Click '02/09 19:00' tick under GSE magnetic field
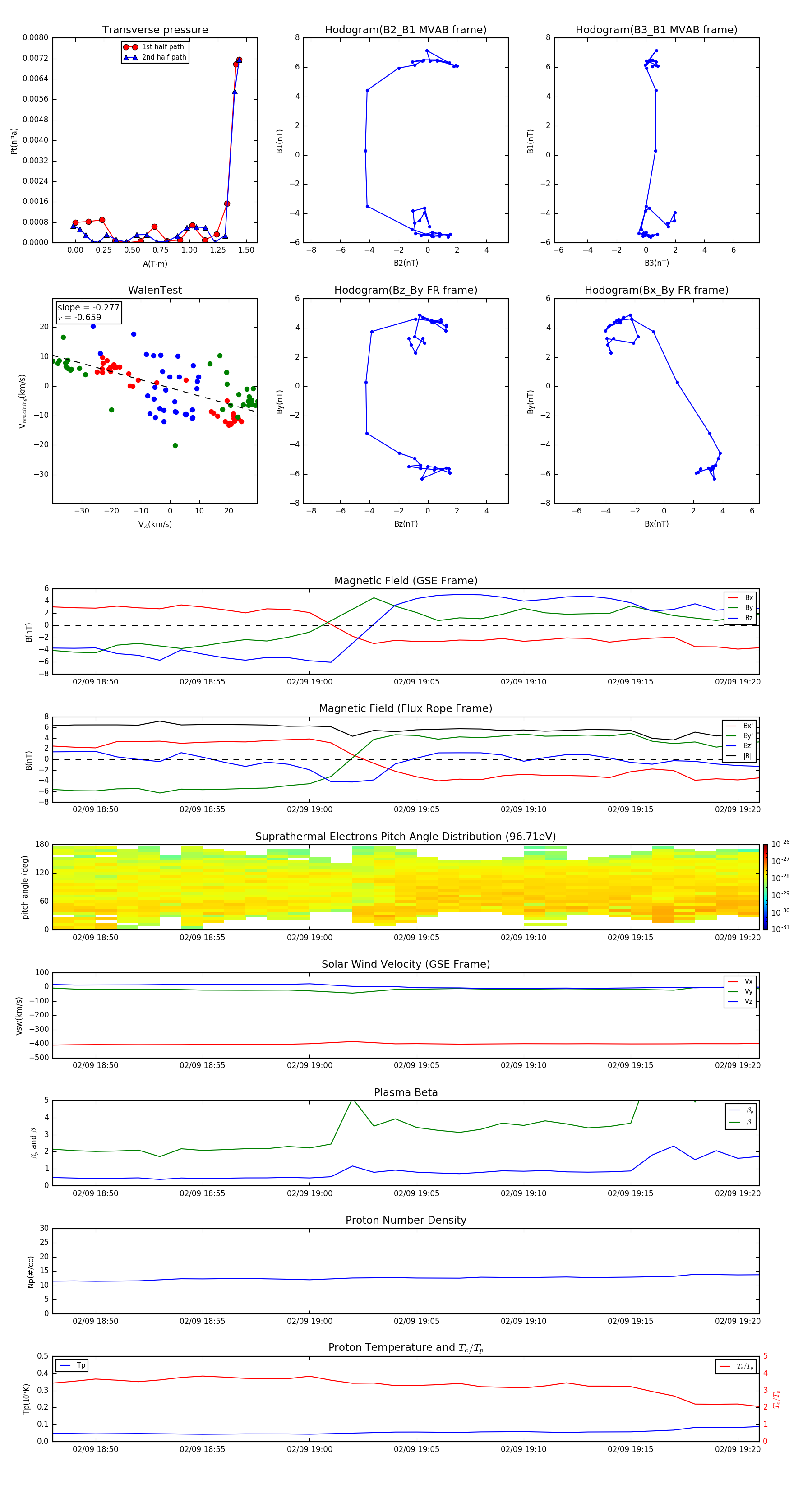Viewport: 812px width, 1489px height. [x=310, y=681]
